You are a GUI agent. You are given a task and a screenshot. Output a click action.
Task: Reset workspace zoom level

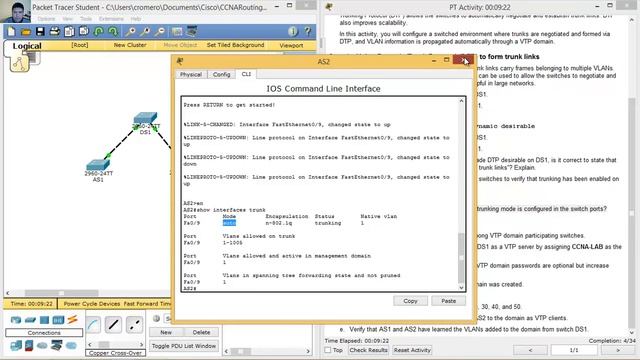tap(145, 31)
